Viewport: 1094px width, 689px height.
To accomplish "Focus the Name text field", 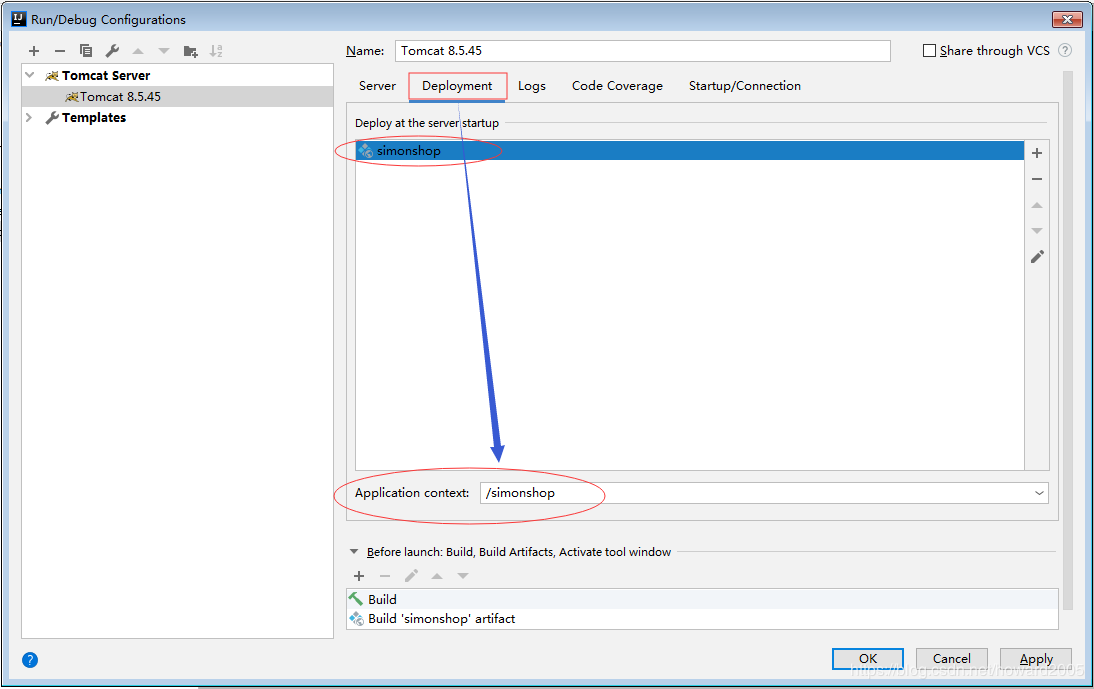I will (643, 51).
